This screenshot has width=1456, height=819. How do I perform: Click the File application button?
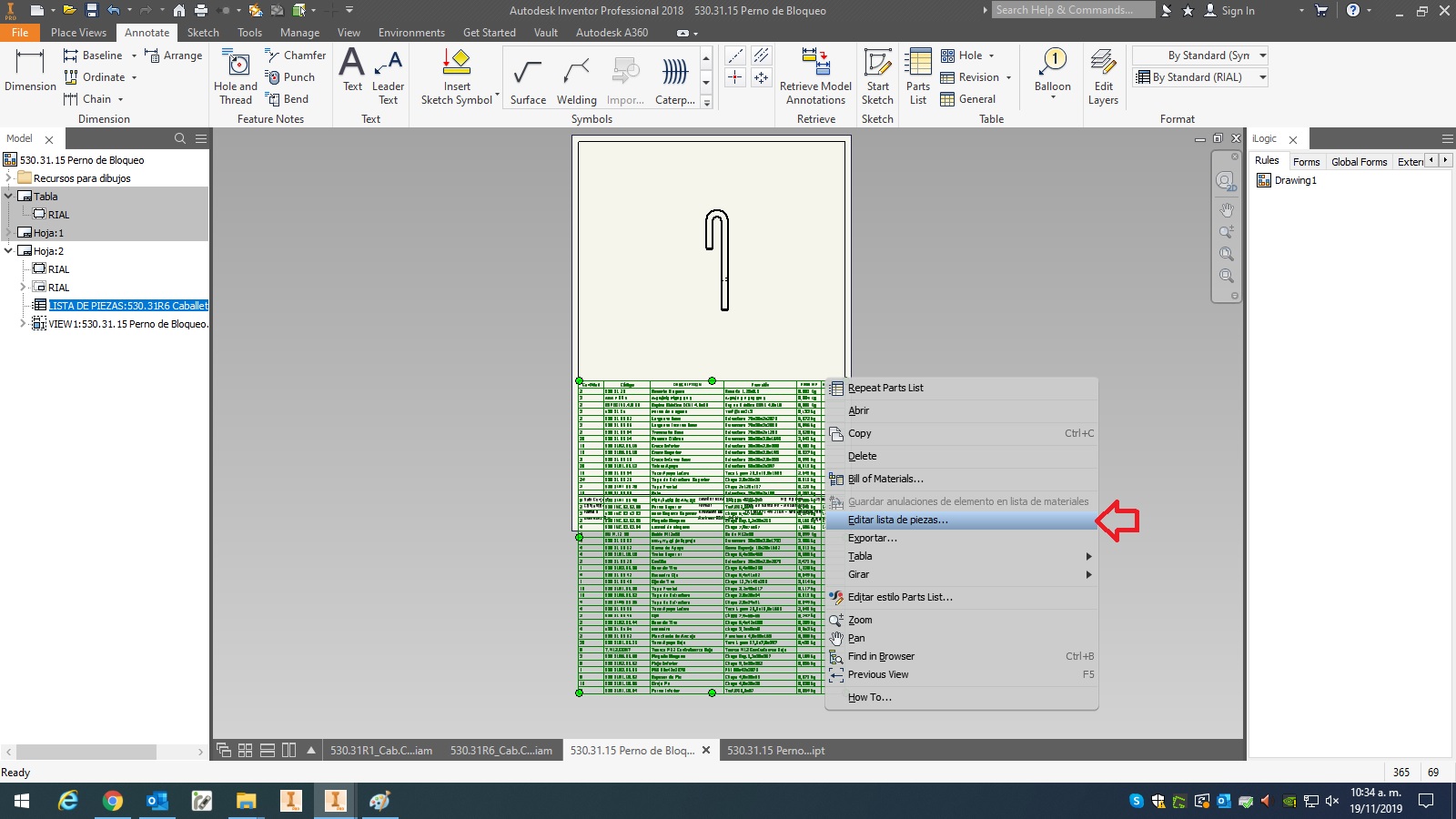click(20, 32)
